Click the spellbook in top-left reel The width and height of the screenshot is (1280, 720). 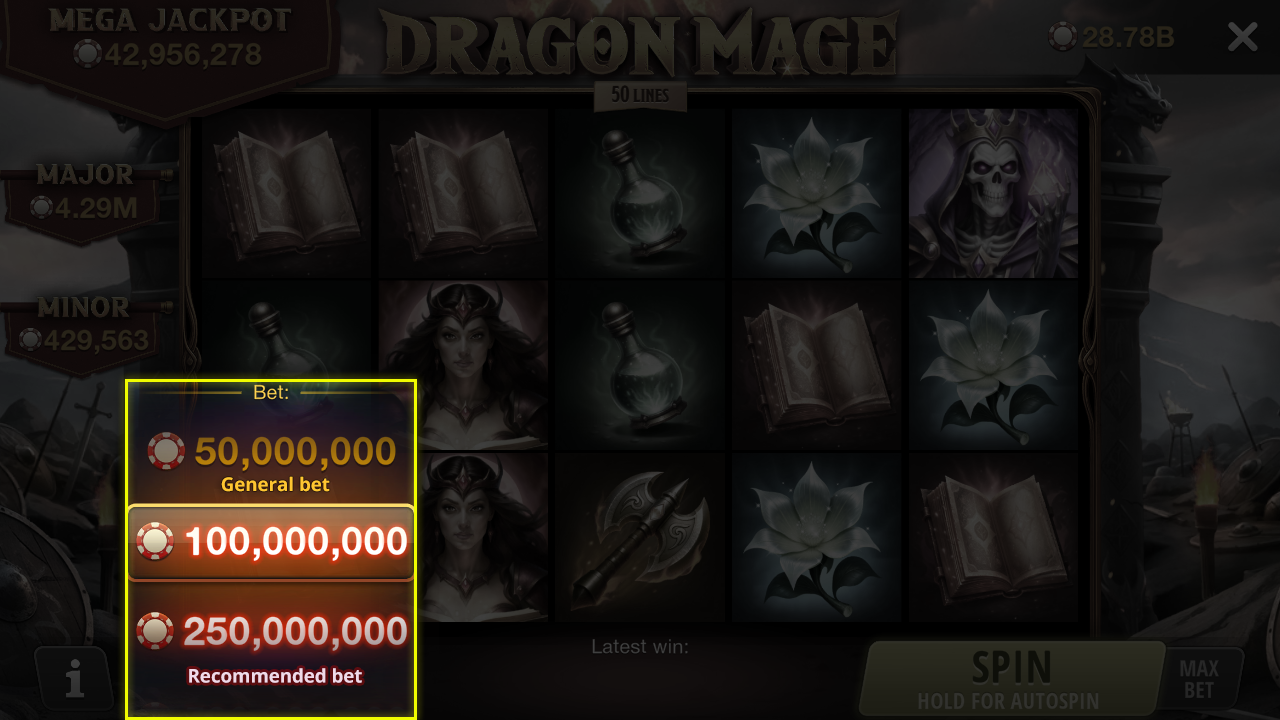point(288,193)
